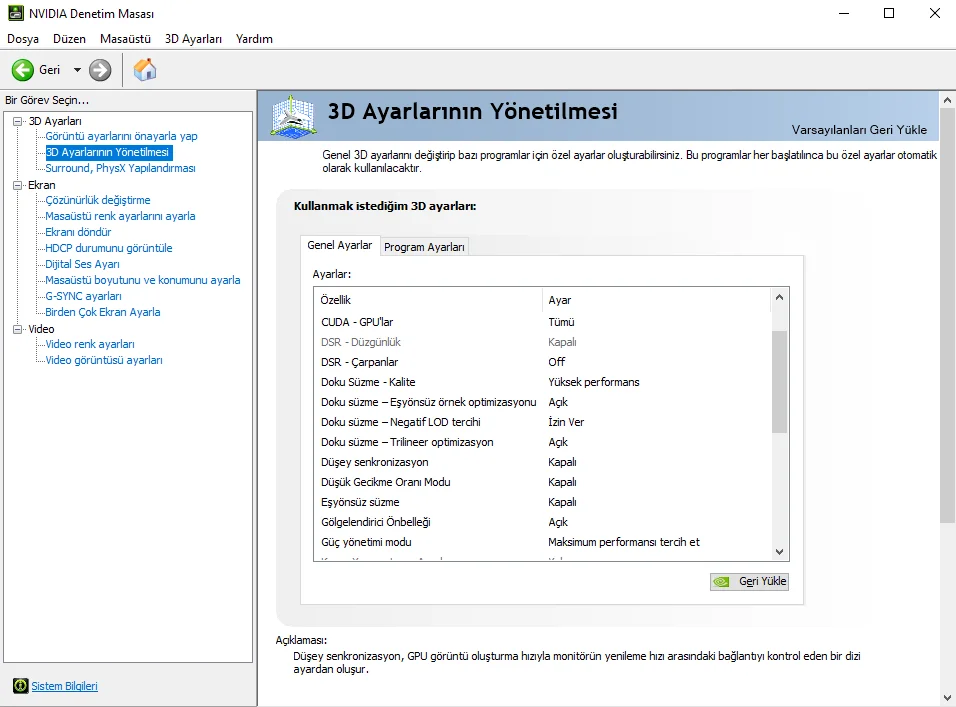Click the NVIDIA logo on Geri Yükle button
The image size is (956, 707).
[722, 581]
